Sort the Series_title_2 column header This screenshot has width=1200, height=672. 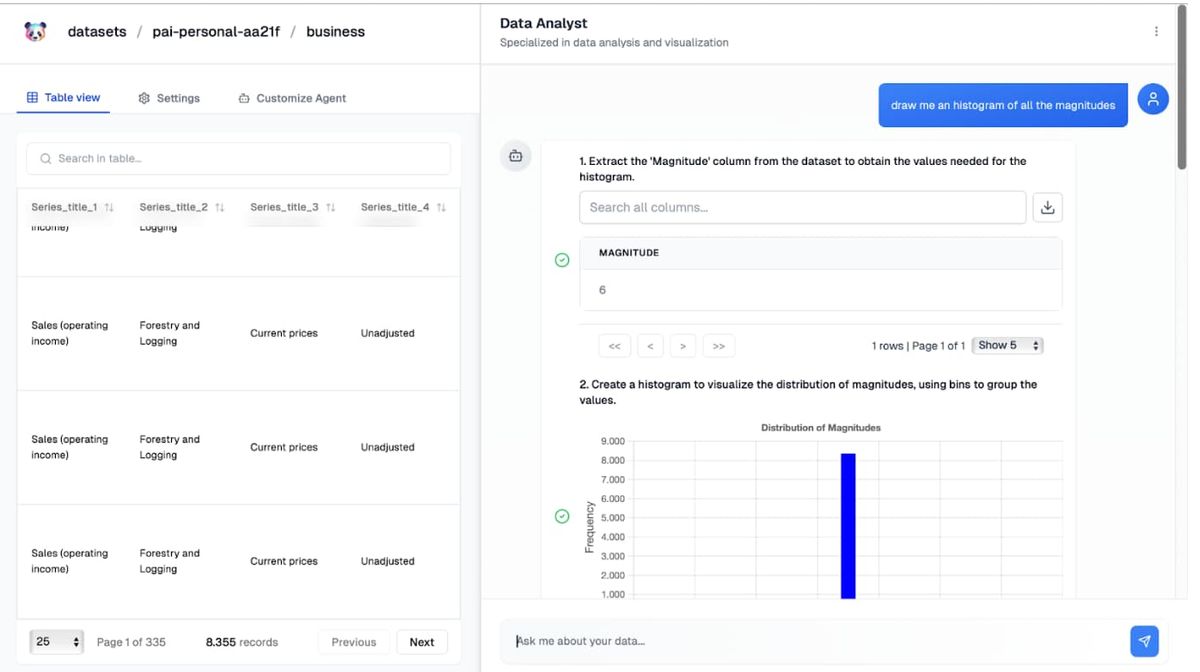[219, 208]
